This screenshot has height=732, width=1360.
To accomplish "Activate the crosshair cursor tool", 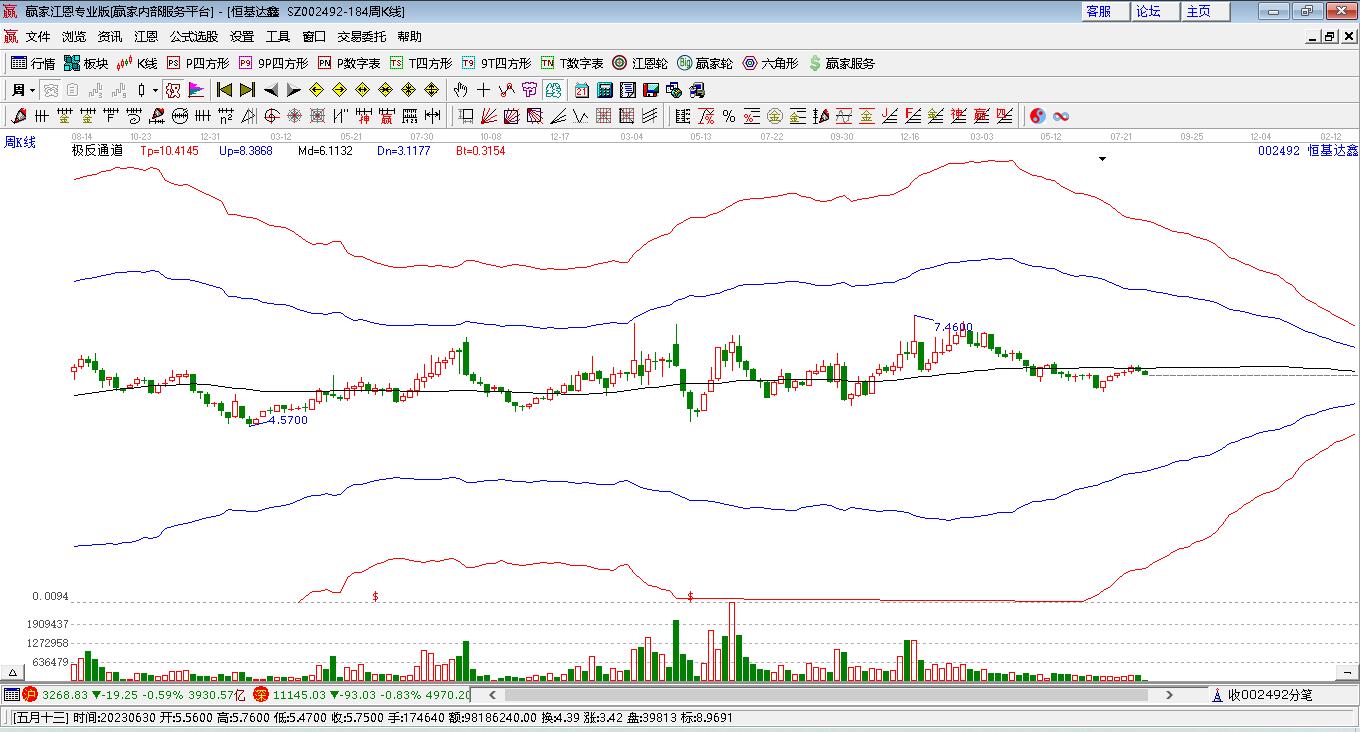I will coord(483,90).
